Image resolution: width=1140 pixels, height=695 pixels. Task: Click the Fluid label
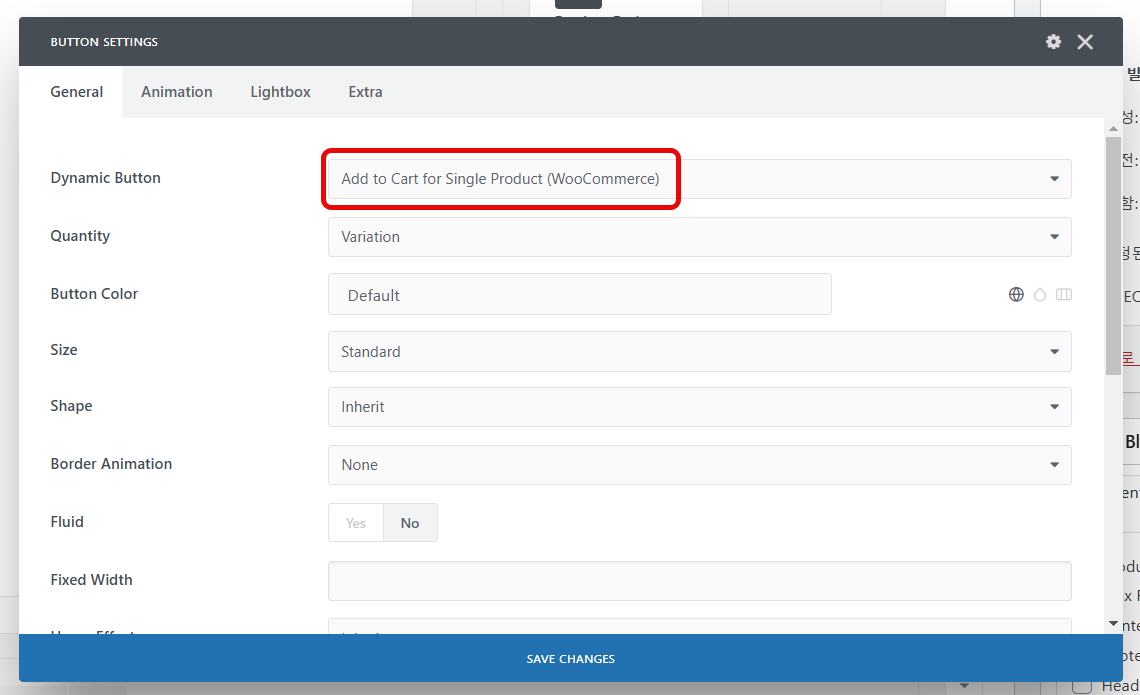pyautogui.click(x=67, y=522)
